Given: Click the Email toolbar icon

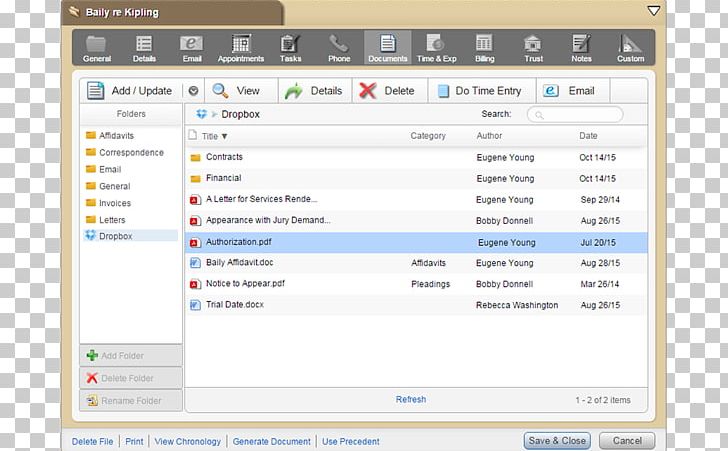Looking at the screenshot, I should click(551, 91).
